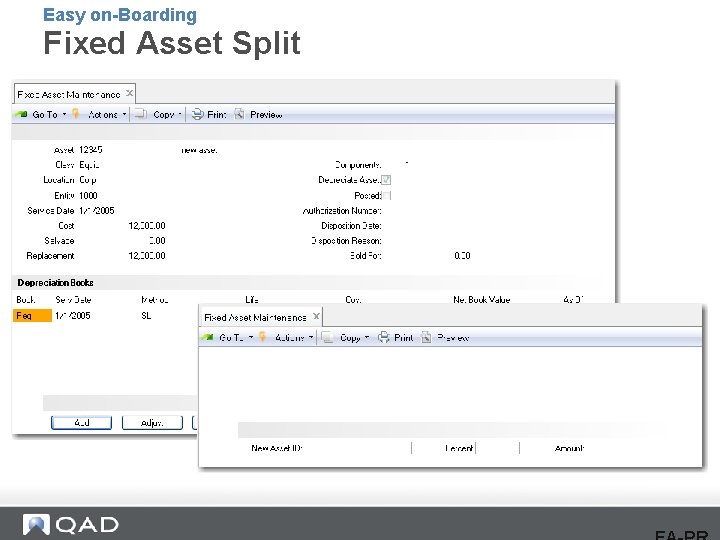The height and width of the screenshot is (540, 720).
Task: Click the Go To green arrow icon in front window
Action: click(208, 337)
